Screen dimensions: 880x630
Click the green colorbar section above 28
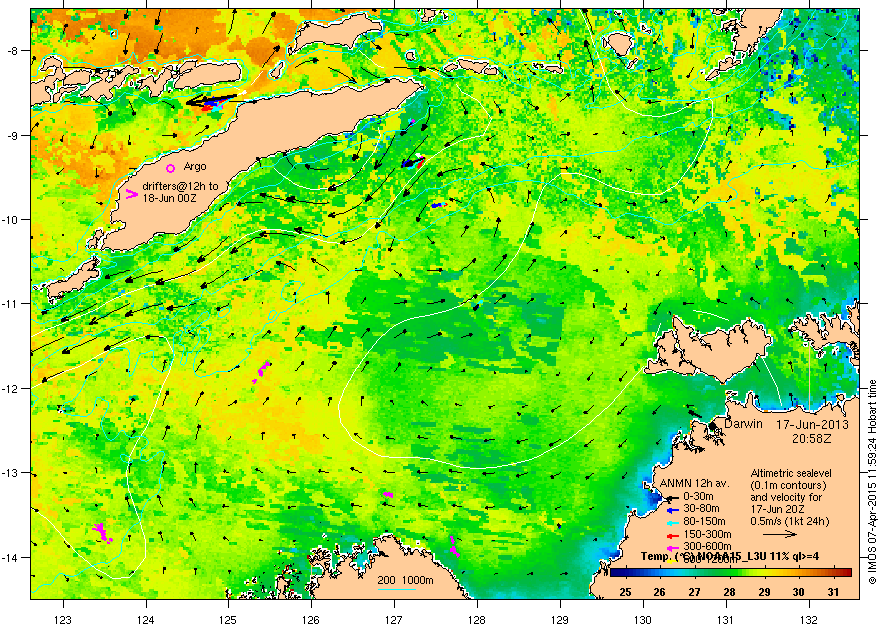pyautogui.click(x=729, y=572)
